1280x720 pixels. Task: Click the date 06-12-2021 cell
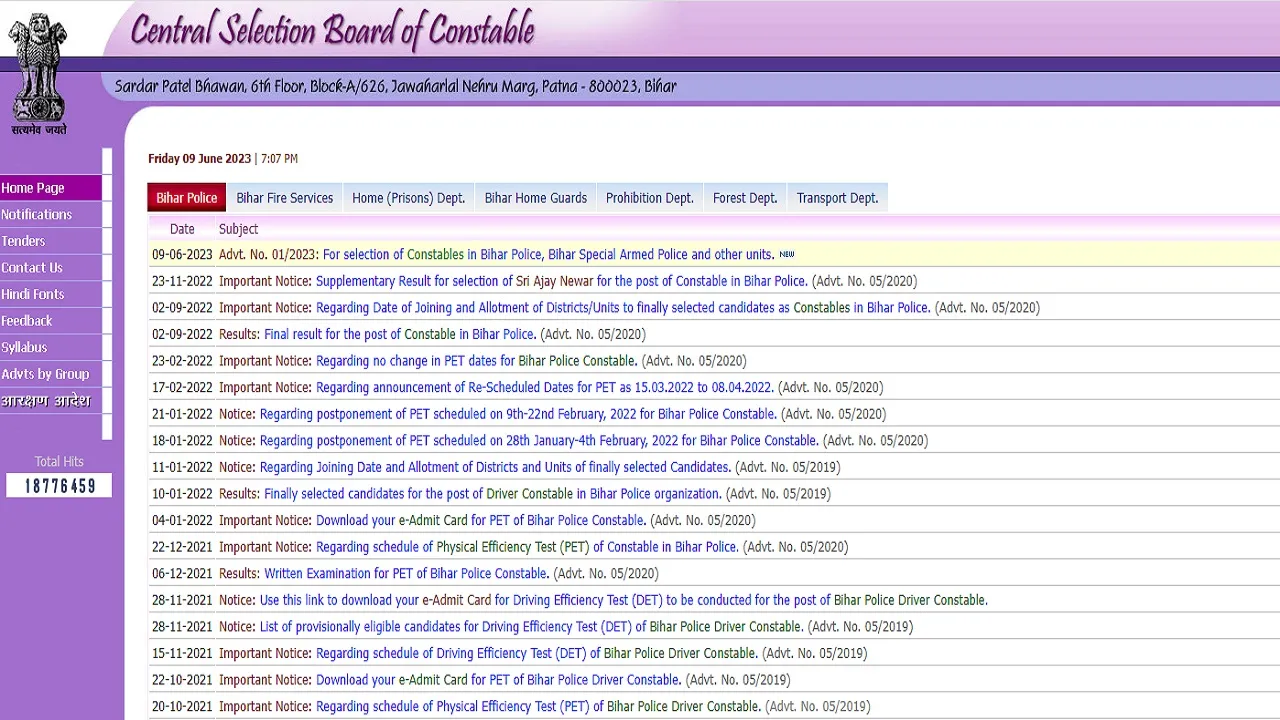[x=182, y=574]
